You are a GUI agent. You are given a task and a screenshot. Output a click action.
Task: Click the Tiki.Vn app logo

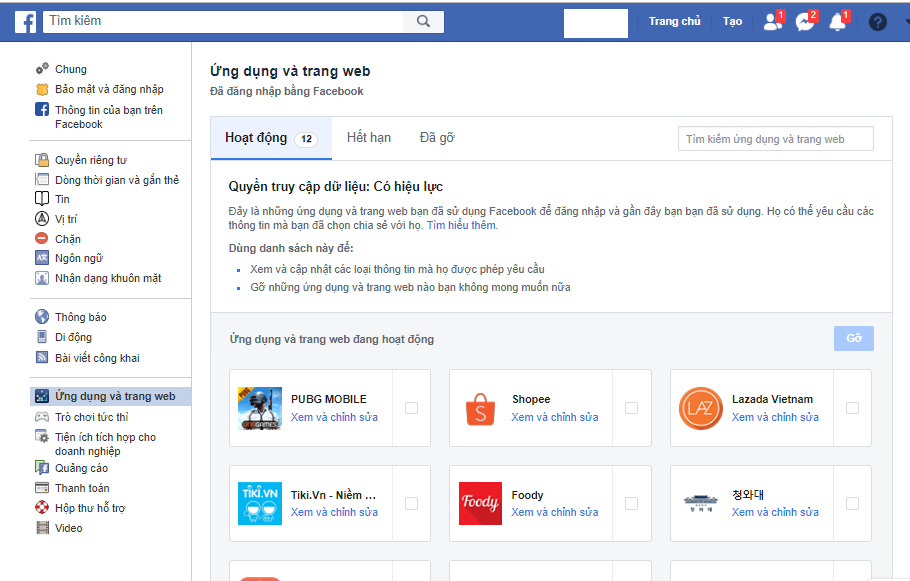[260, 503]
